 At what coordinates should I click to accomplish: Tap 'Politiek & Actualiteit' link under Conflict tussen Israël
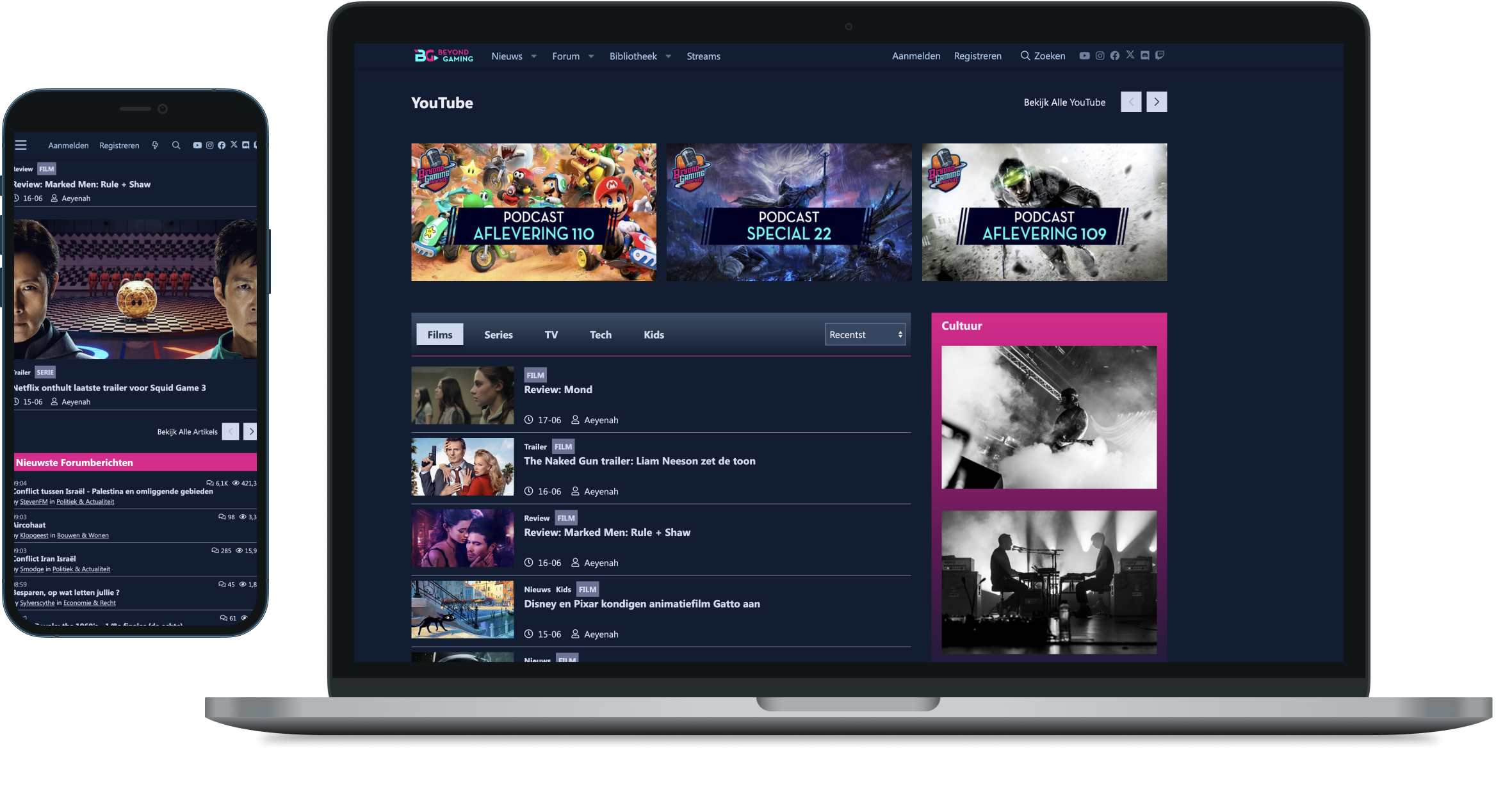coord(85,501)
